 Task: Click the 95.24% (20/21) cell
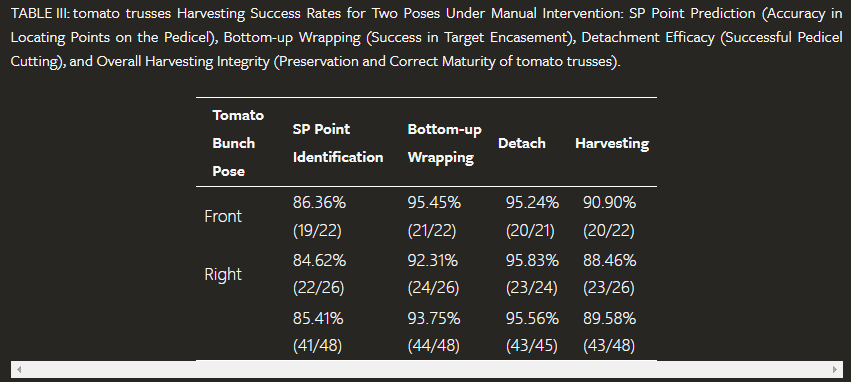coord(532,217)
